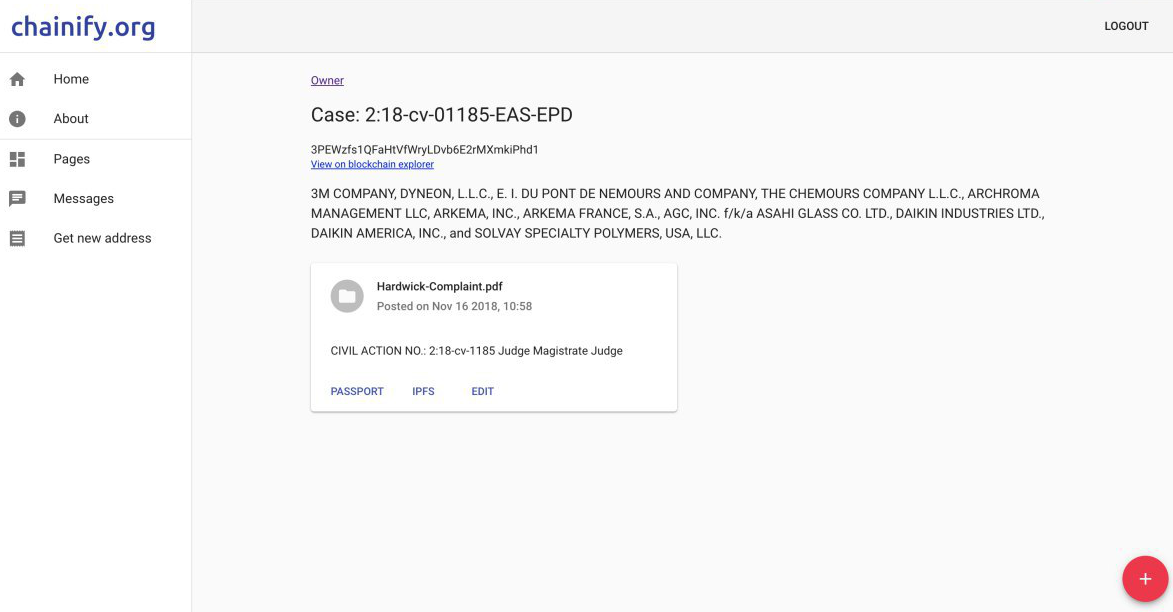Click the Messages chat bubble icon
1173x612 pixels.
tap(17, 199)
